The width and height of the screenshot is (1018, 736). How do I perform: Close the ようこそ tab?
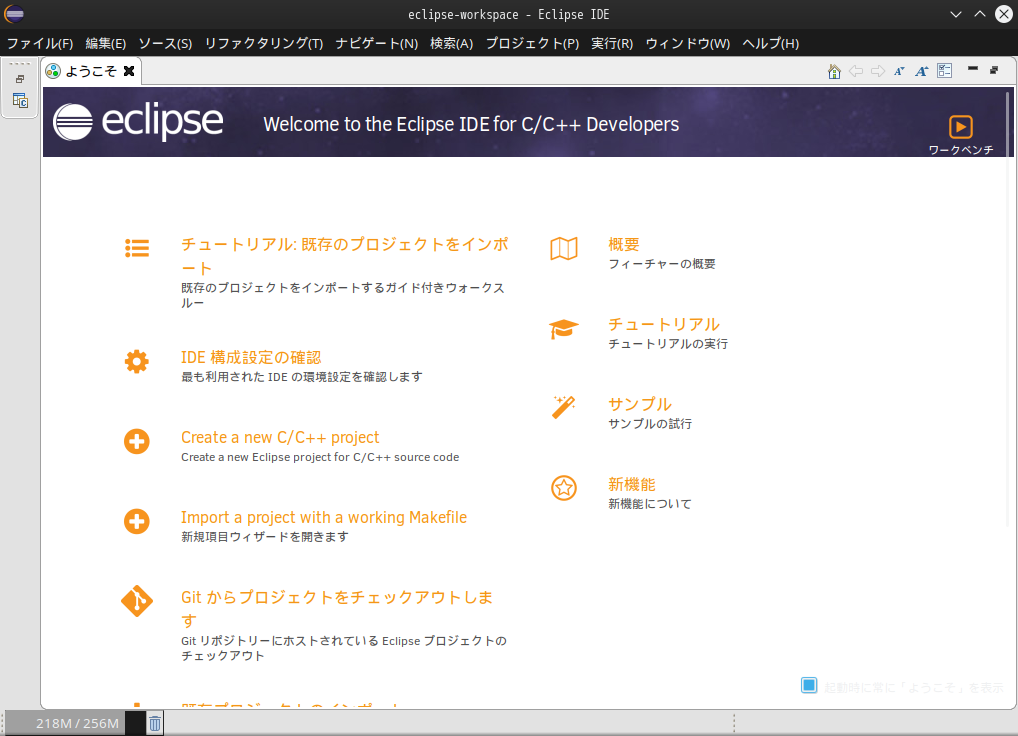pos(129,71)
